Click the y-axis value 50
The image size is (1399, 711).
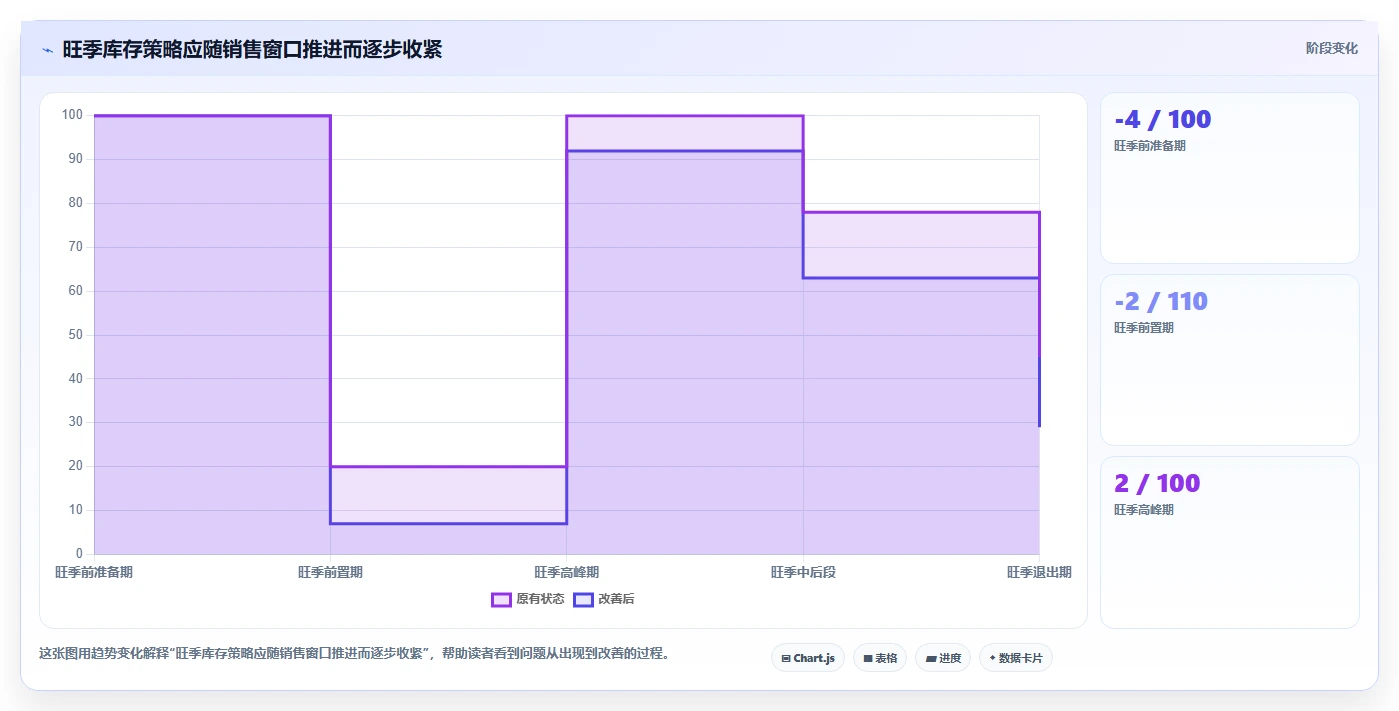pyautogui.click(x=76, y=334)
